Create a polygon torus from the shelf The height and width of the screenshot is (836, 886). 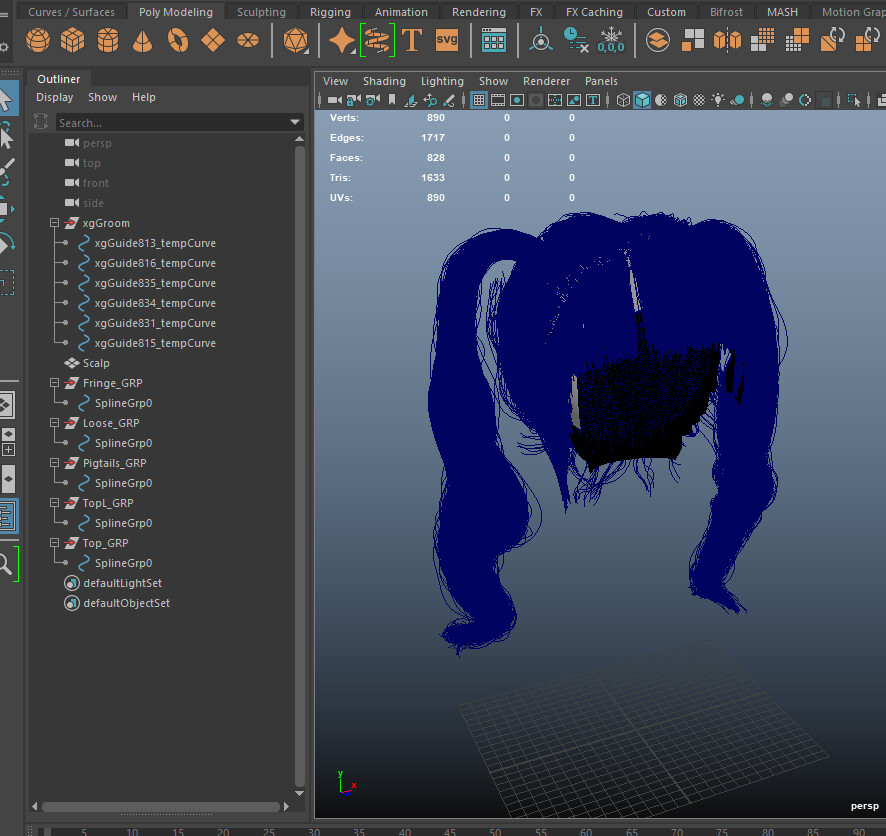pos(177,40)
